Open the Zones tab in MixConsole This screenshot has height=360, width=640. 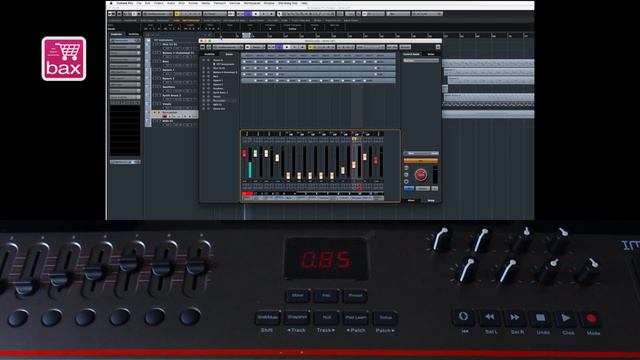pyautogui.click(x=229, y=54)
